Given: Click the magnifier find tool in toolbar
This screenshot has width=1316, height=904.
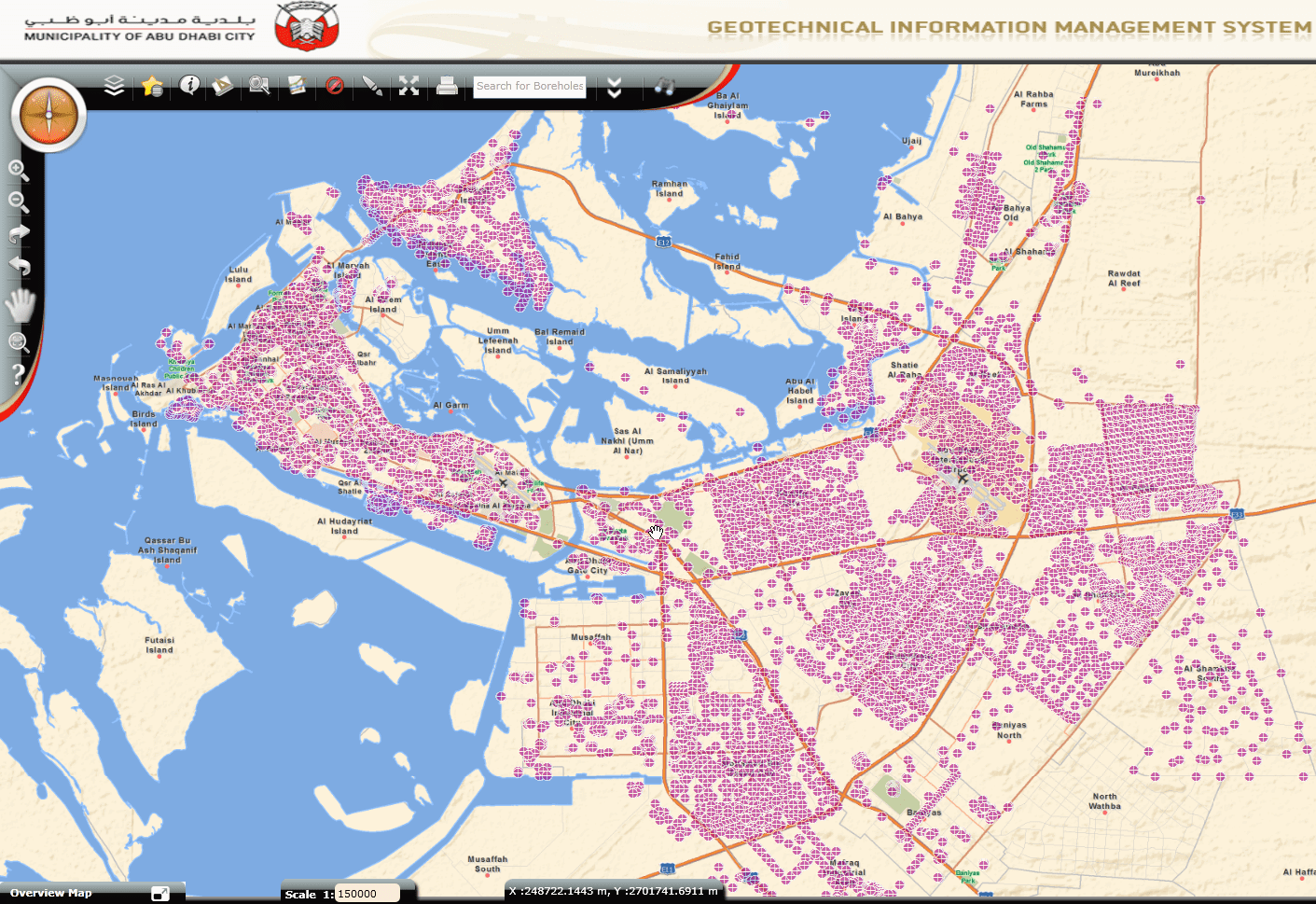Looking at the screenshot, I should point(259,86).
